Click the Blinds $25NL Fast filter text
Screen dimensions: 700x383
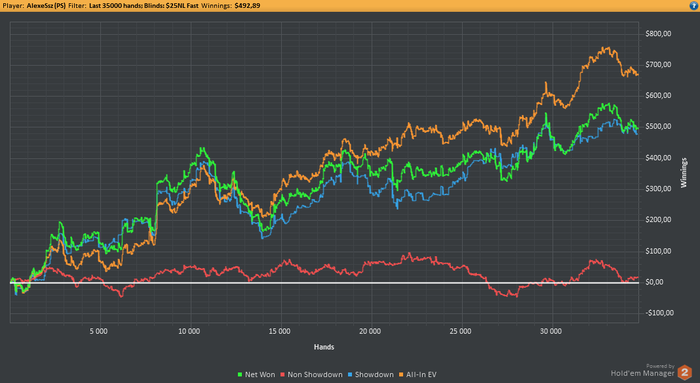tap(171, 6)
